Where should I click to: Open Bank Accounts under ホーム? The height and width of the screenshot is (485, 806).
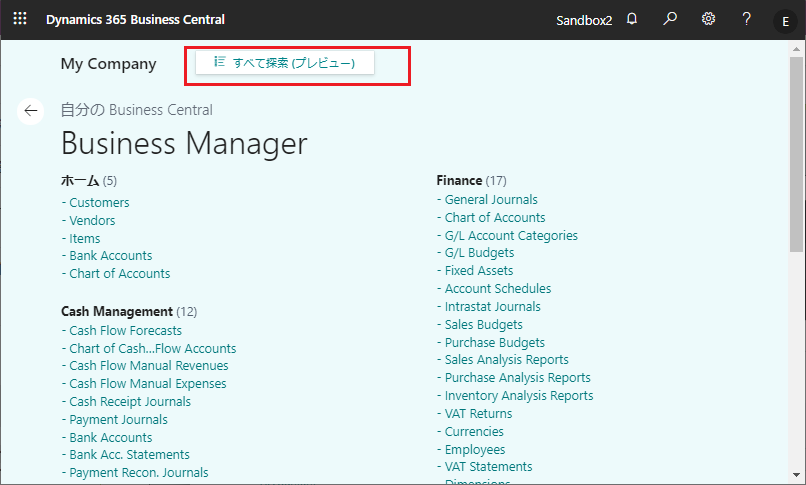point(111,256)
